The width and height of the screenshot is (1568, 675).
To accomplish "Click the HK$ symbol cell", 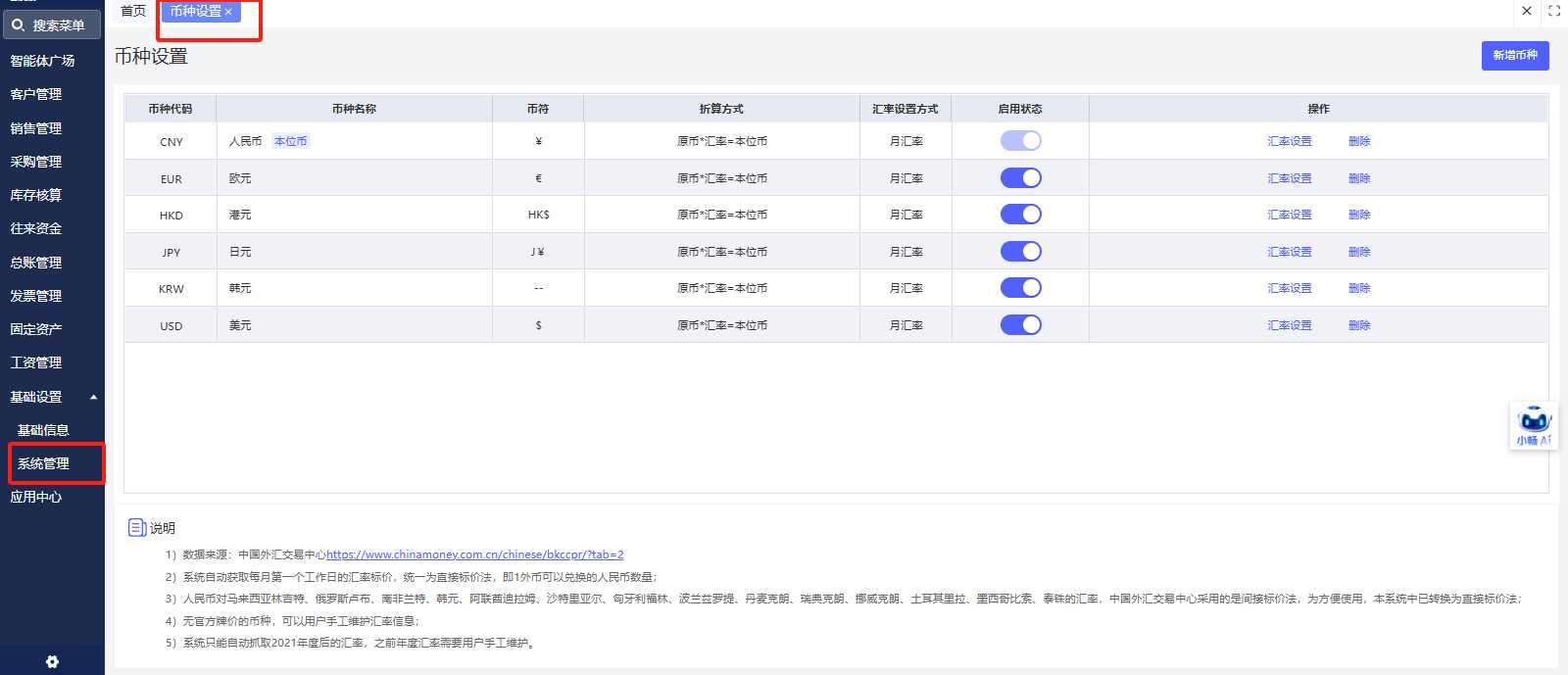I will tap(538, 215).
